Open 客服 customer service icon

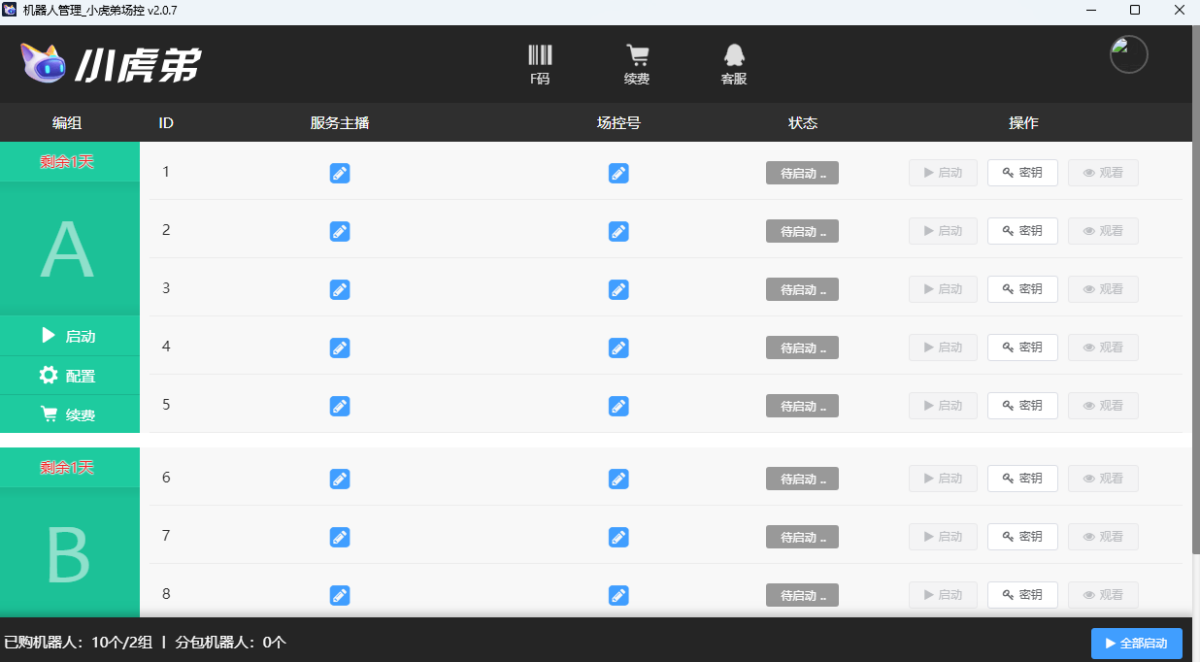(734, 63)
